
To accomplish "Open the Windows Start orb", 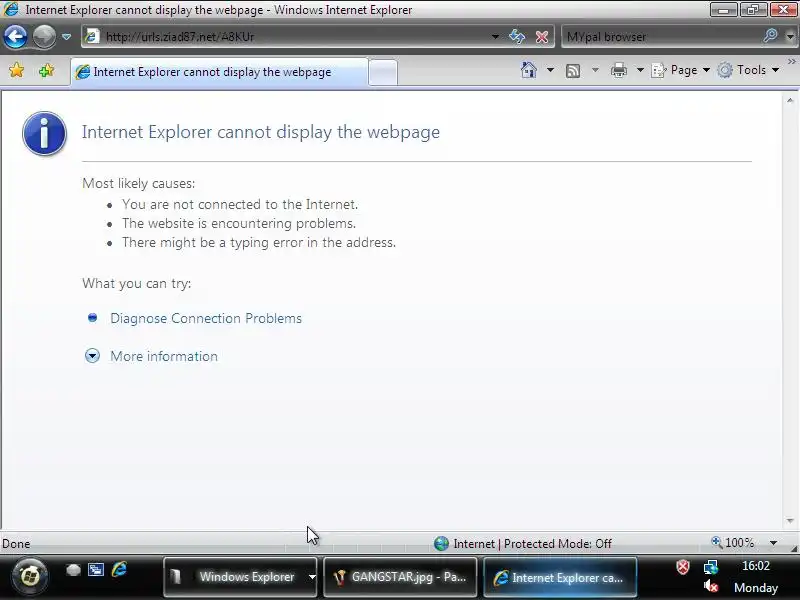I will 30,577.
